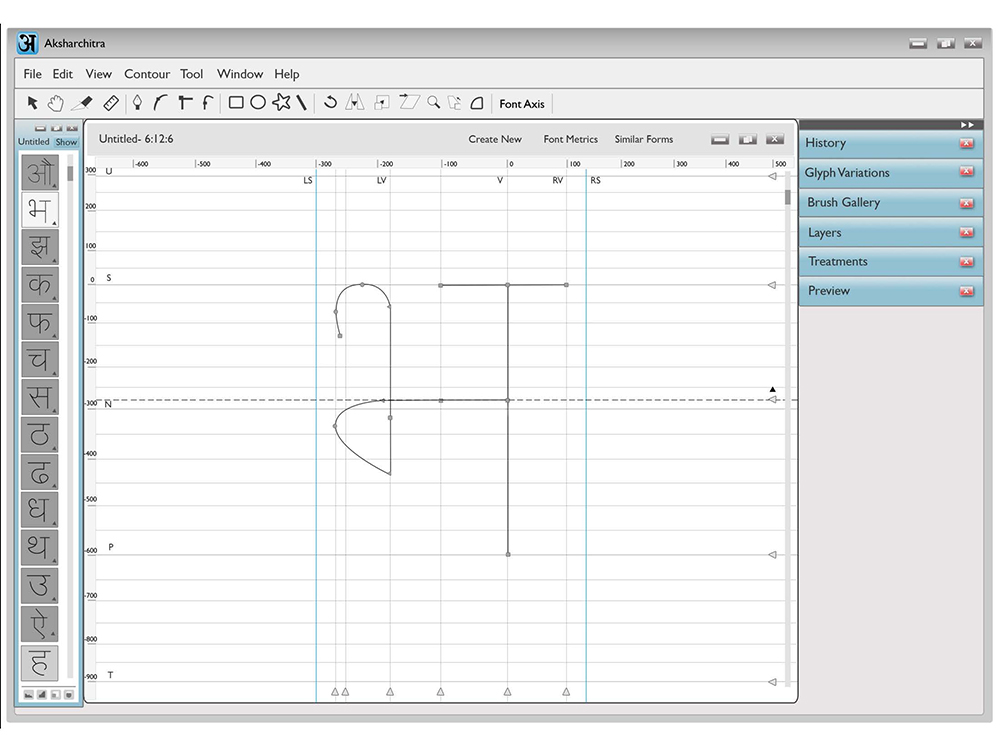The height and width of the screenshot is (750, 1000).
Task: Click first icon at glyph palette bottom
Action: (x=29, y=695)
